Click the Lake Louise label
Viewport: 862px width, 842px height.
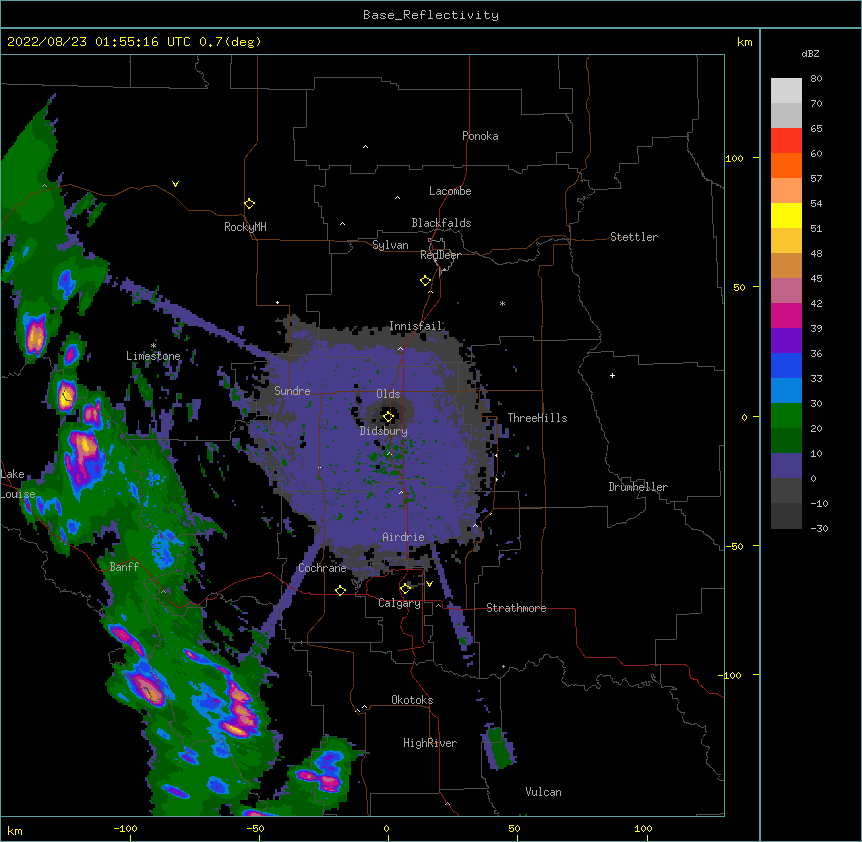18,484
